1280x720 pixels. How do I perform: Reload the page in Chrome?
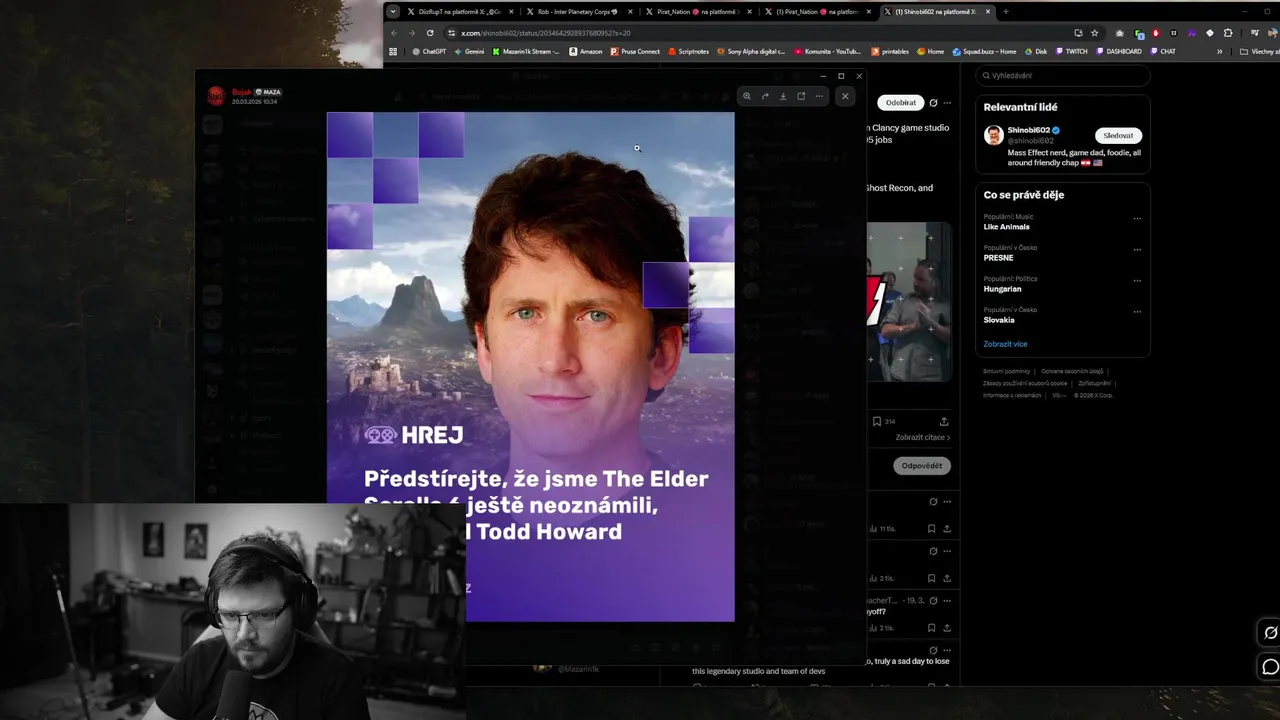pos(430,33)
